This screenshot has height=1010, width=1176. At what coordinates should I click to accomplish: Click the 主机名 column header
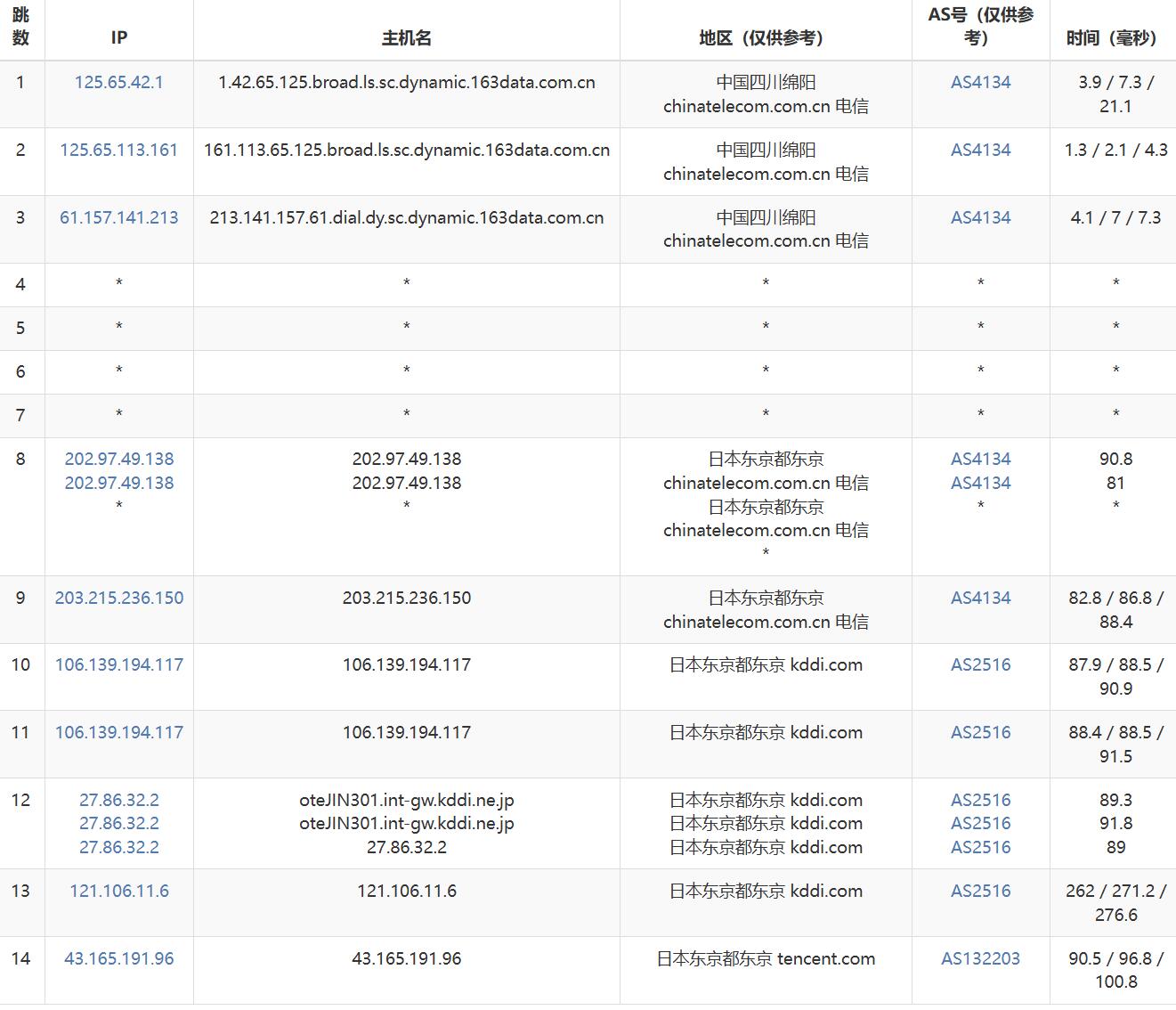pos(406,37)
